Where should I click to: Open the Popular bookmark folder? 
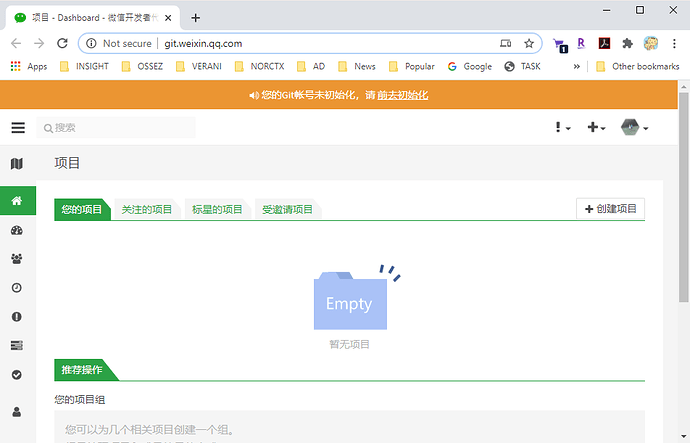pyautogui.click(x=412, y=66)
